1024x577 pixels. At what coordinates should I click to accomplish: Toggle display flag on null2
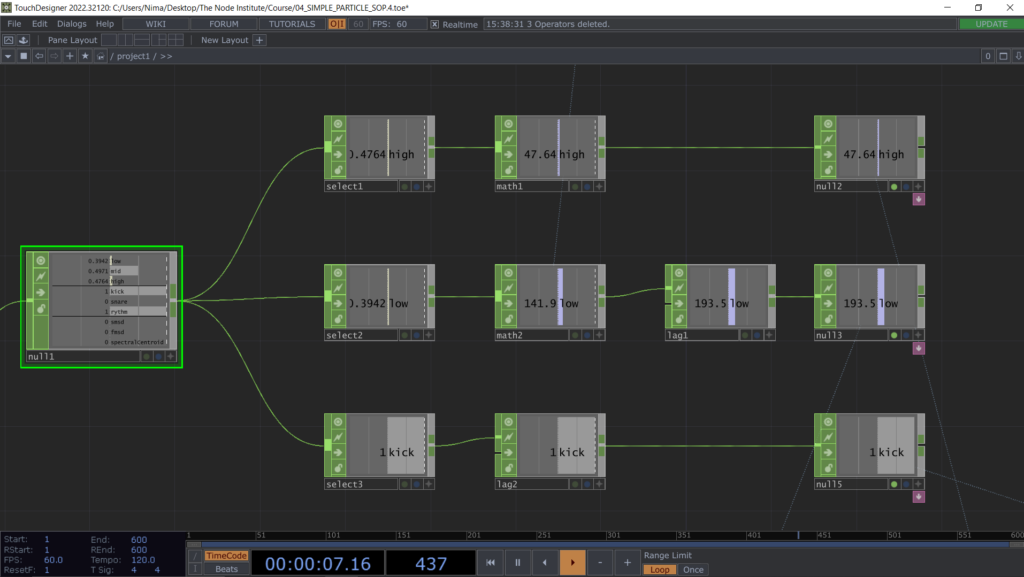point(894,187)
